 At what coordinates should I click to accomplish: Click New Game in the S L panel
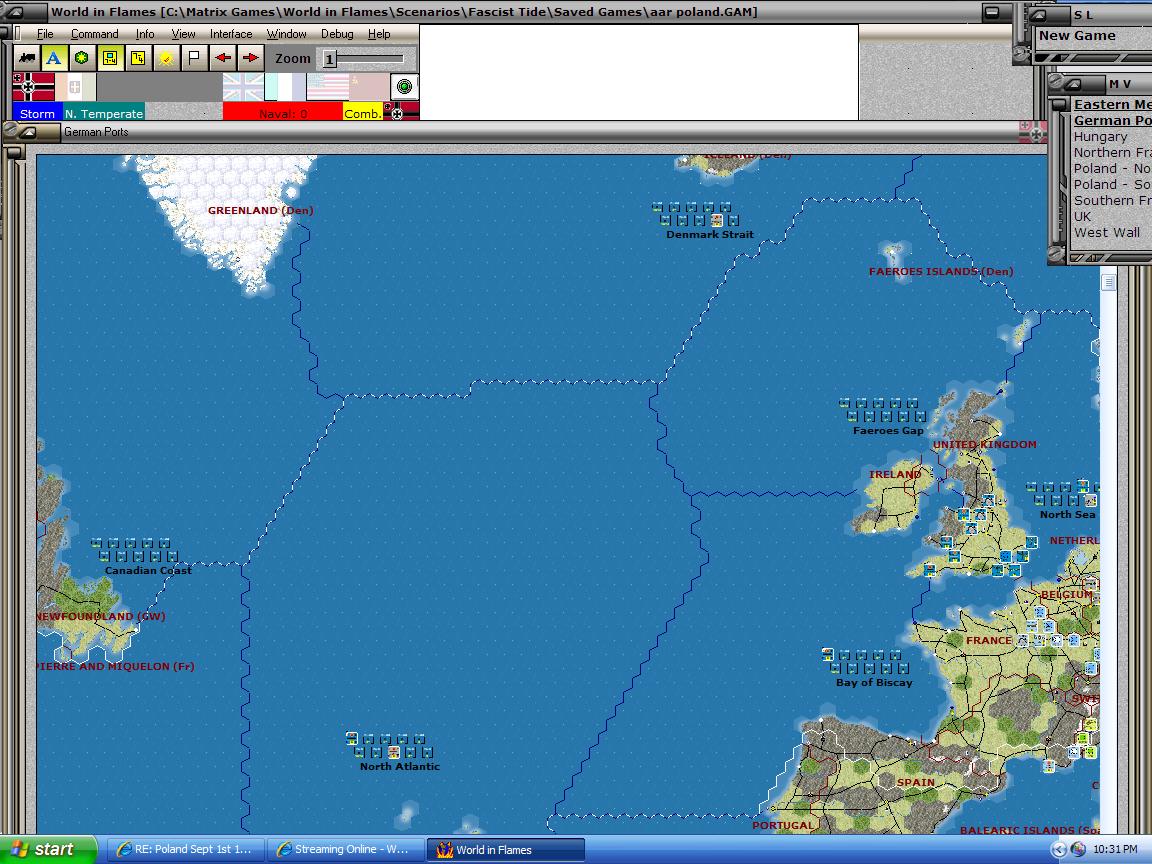pos(1077,35)
